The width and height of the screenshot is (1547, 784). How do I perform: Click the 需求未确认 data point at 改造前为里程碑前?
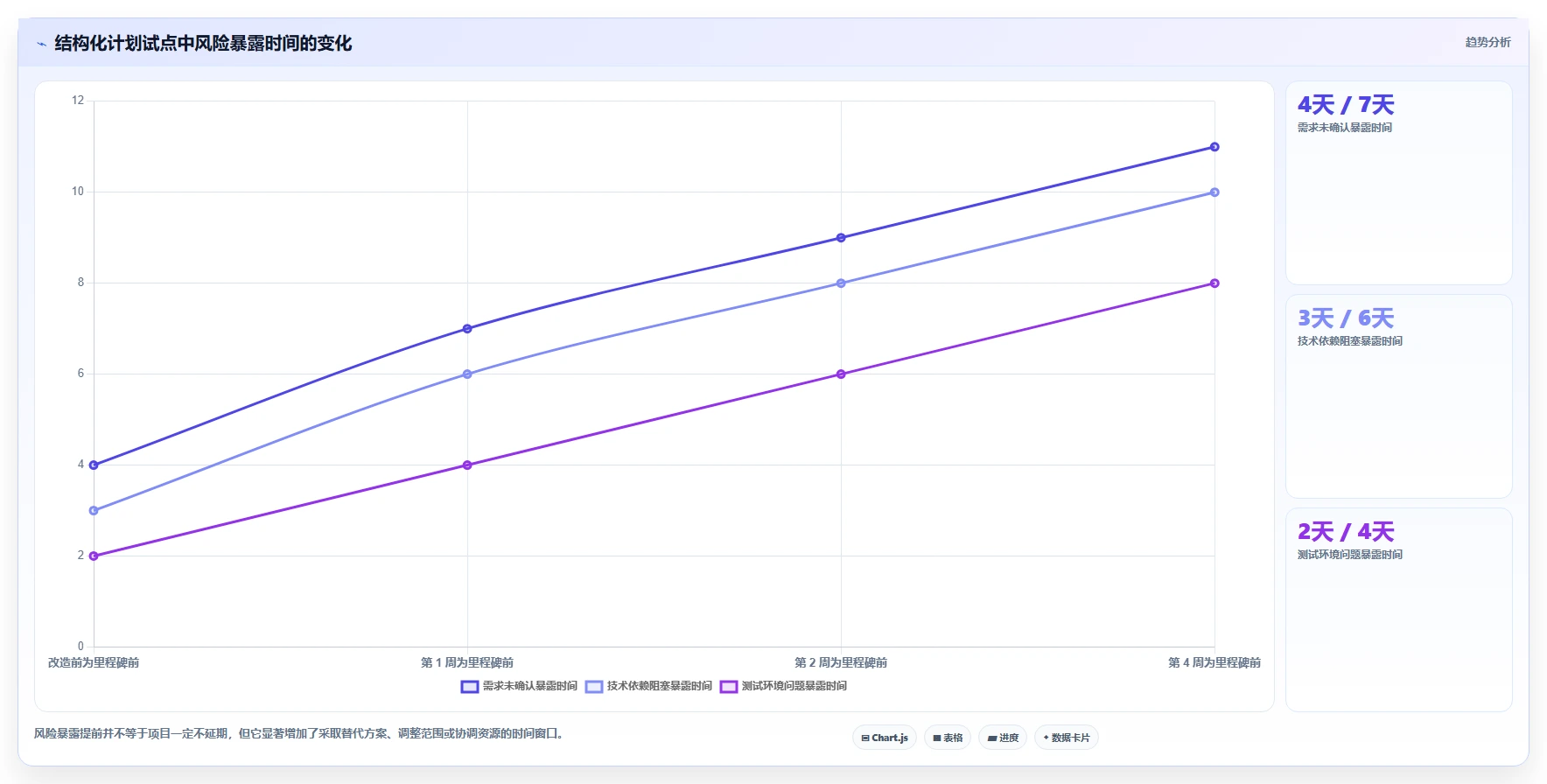point(94,465)
